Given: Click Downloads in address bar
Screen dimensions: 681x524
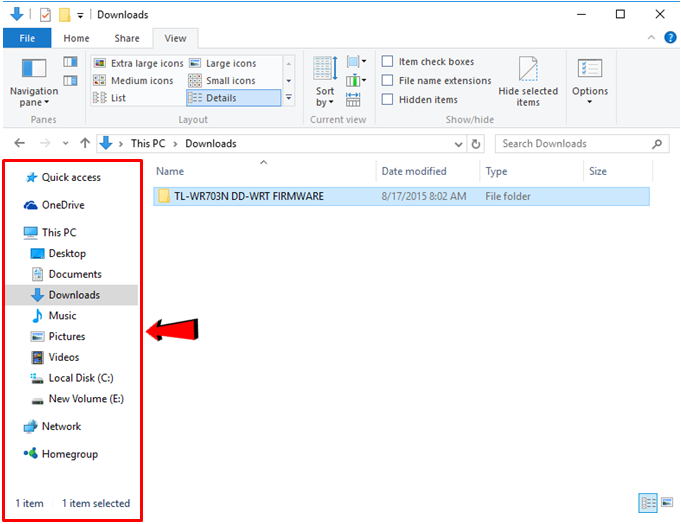Looking at the screenshot, I should [x=211, y=144].
